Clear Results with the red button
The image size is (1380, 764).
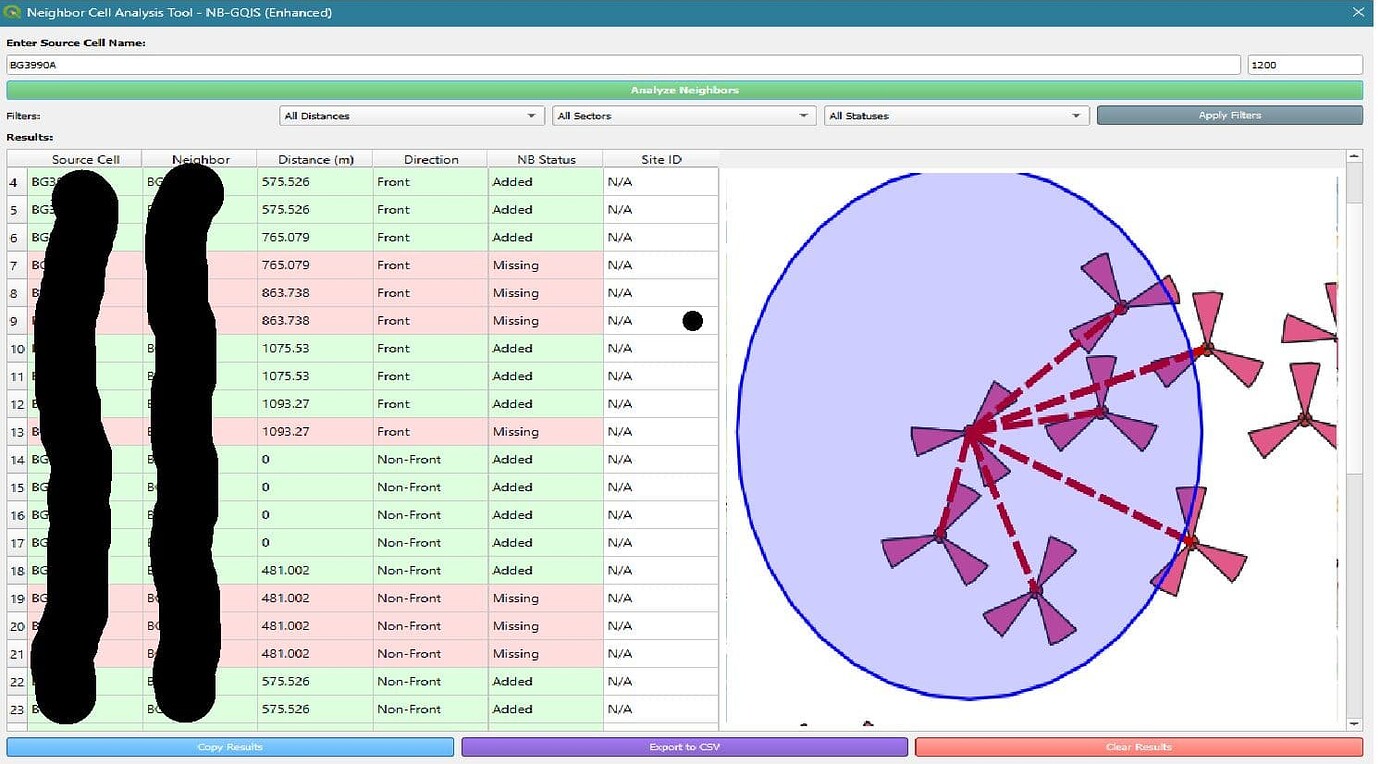1139,747
